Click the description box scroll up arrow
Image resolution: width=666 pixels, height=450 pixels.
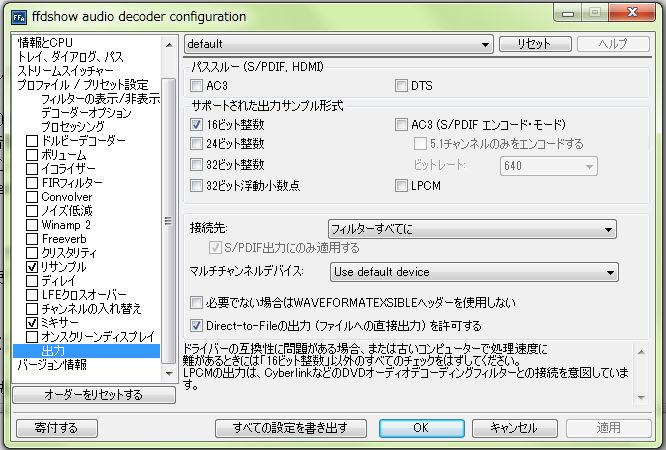tap(641, 352)
